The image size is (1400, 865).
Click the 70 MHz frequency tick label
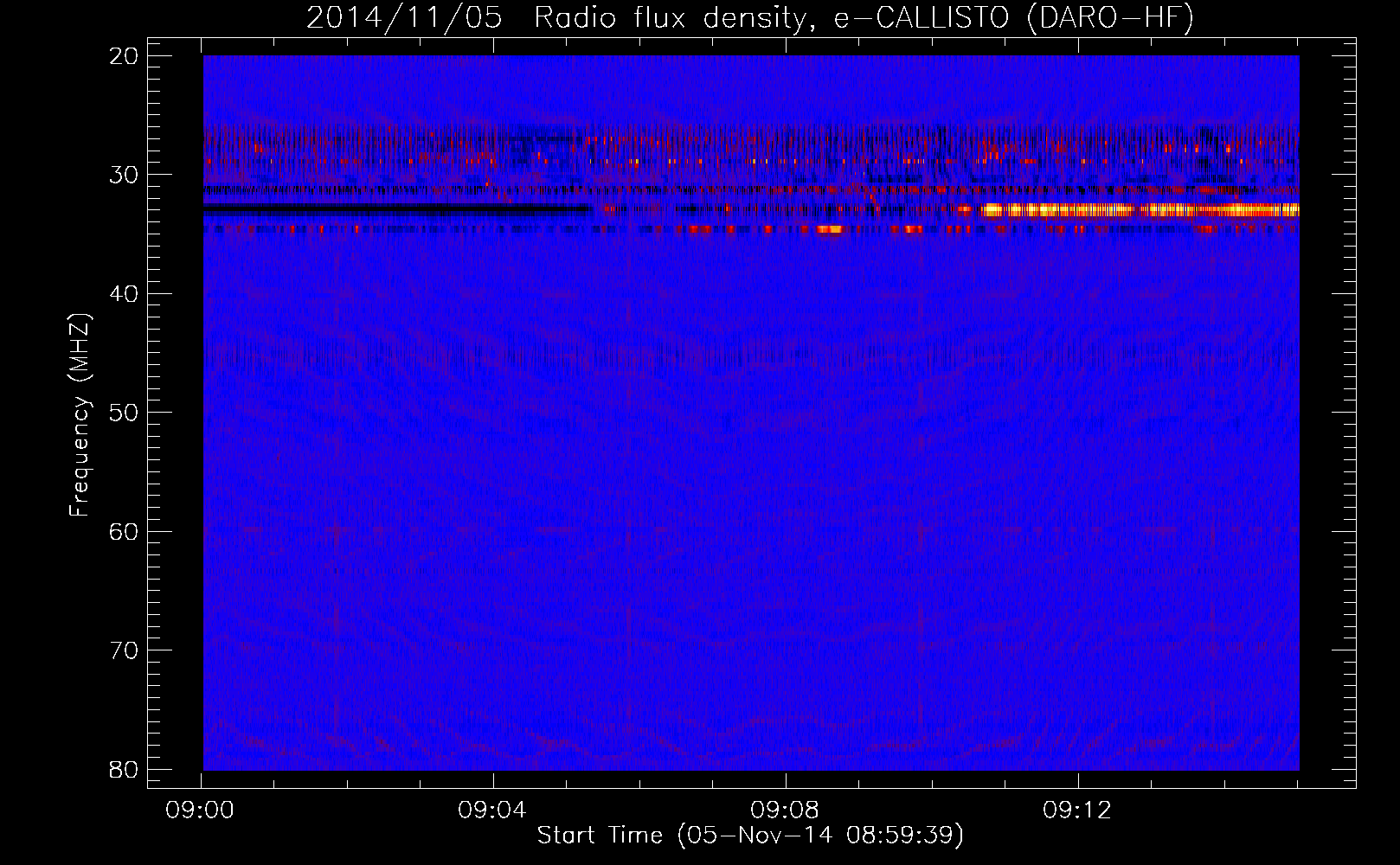[124, 650]
